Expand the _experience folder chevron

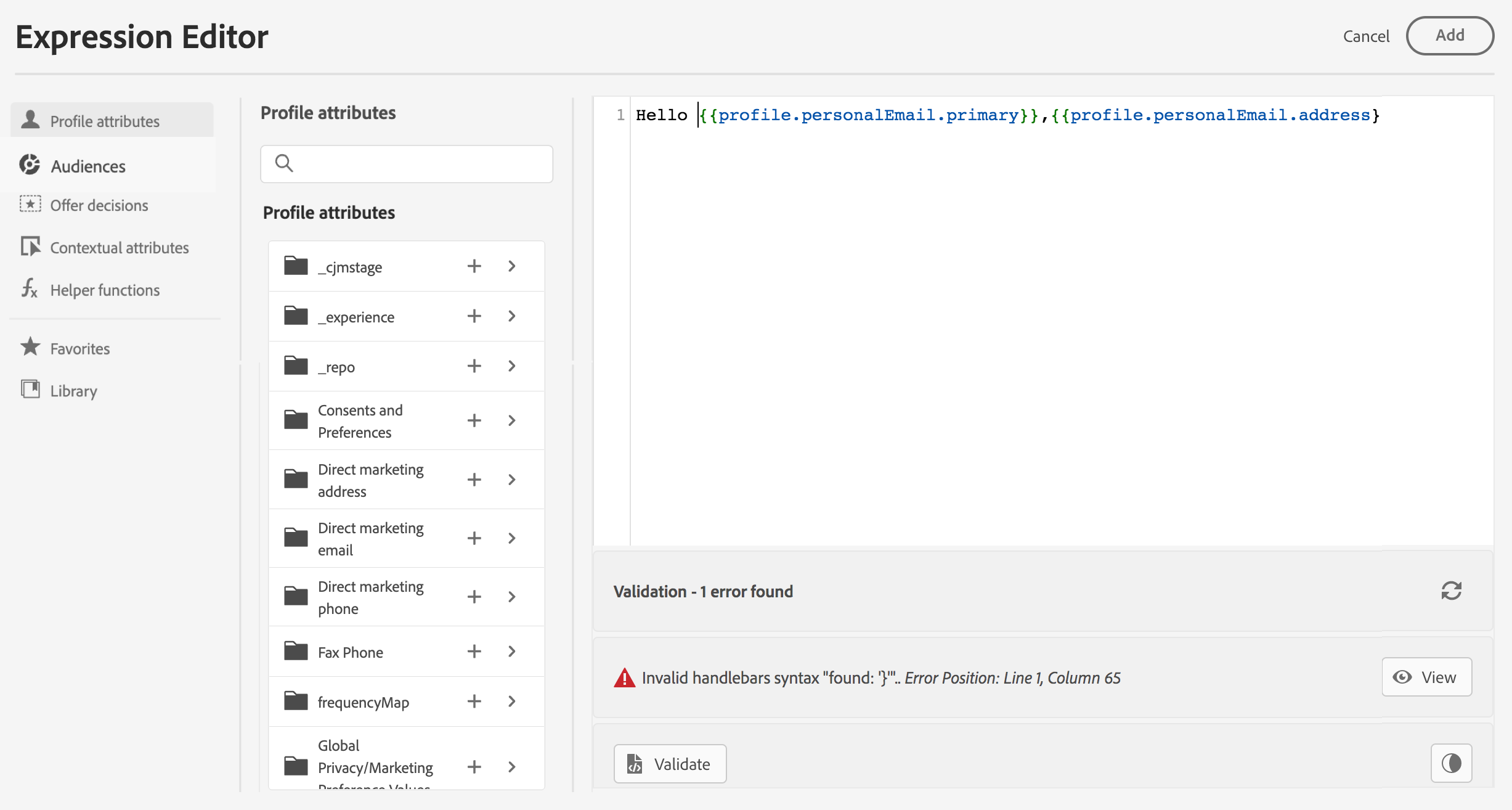point(512,316)
